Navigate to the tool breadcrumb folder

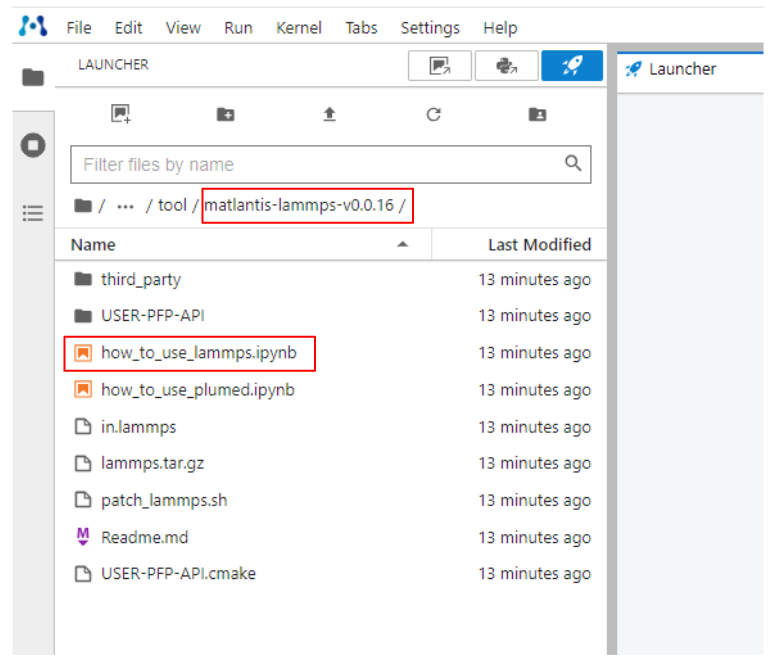point(172,206)
